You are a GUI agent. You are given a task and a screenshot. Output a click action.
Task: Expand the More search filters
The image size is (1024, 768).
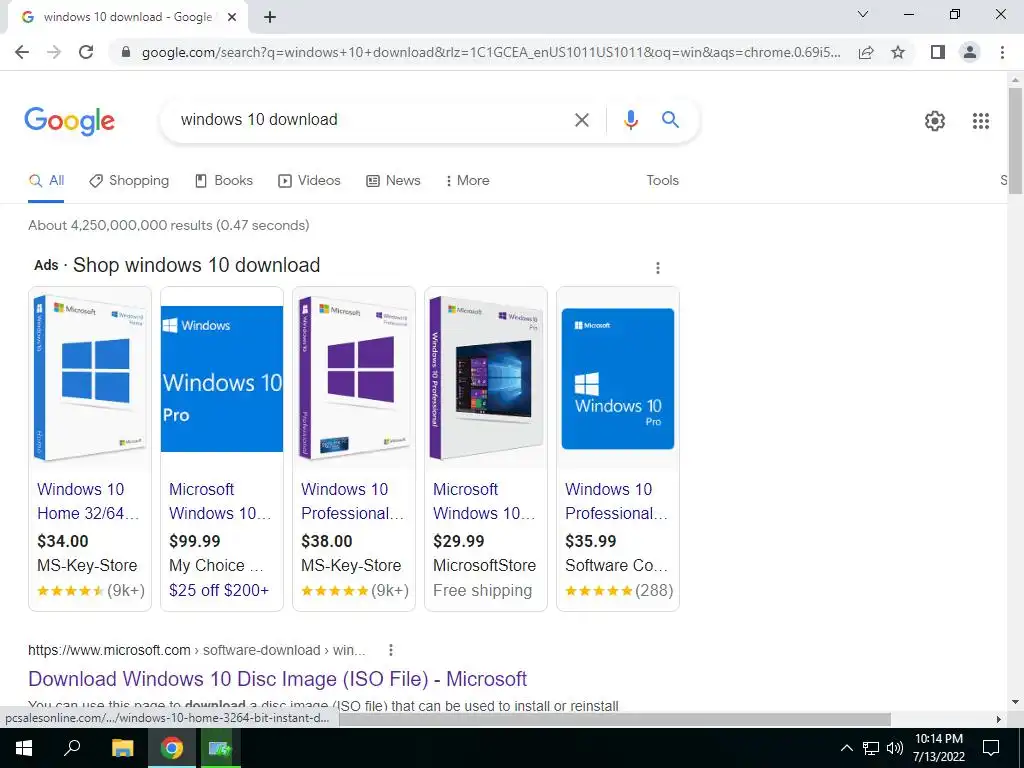click(468, 181)
